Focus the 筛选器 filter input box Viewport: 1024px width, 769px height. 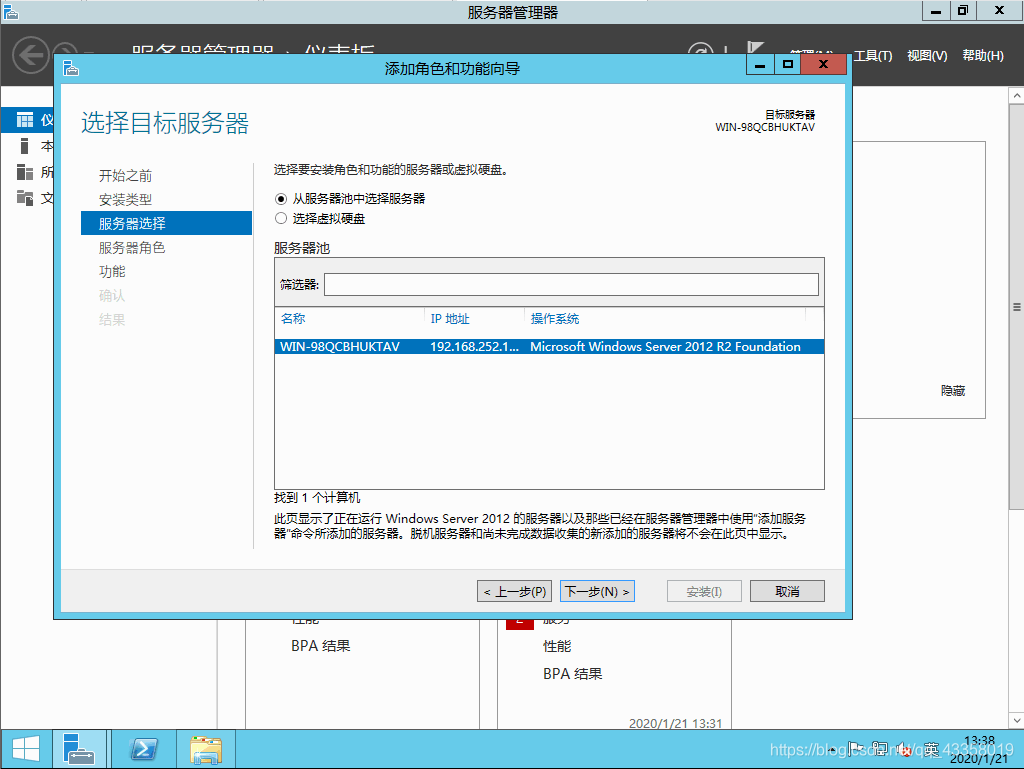click(x=571, y=284)
